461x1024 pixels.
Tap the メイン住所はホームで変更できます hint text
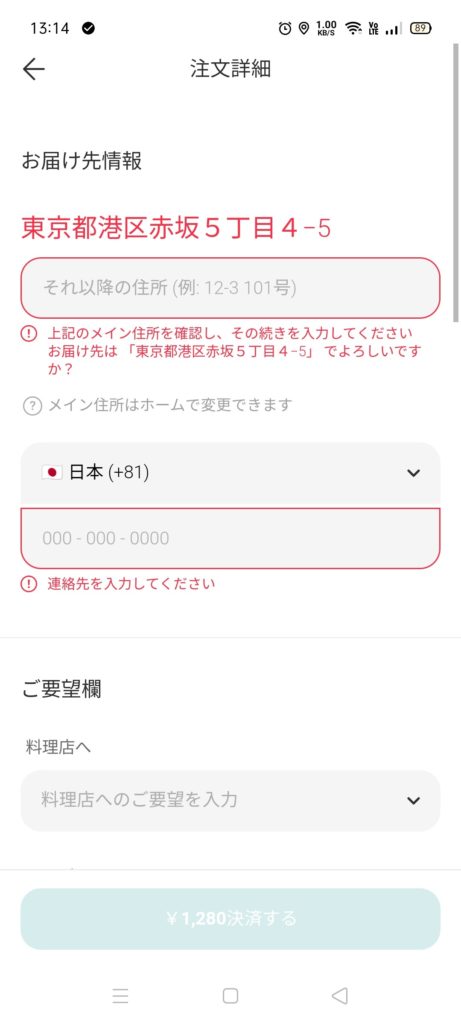point(170,406)
